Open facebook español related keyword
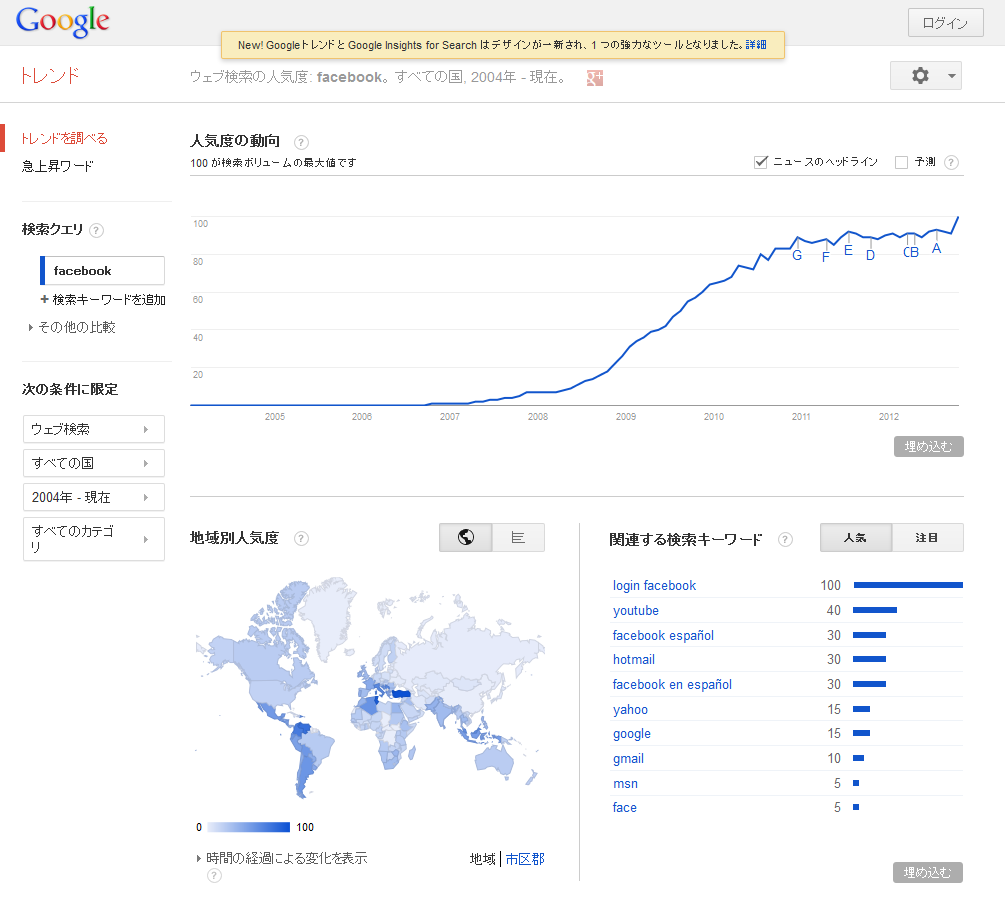This screenshot has width=1005, height=900. pyautogui.click(x=663, y=636)
